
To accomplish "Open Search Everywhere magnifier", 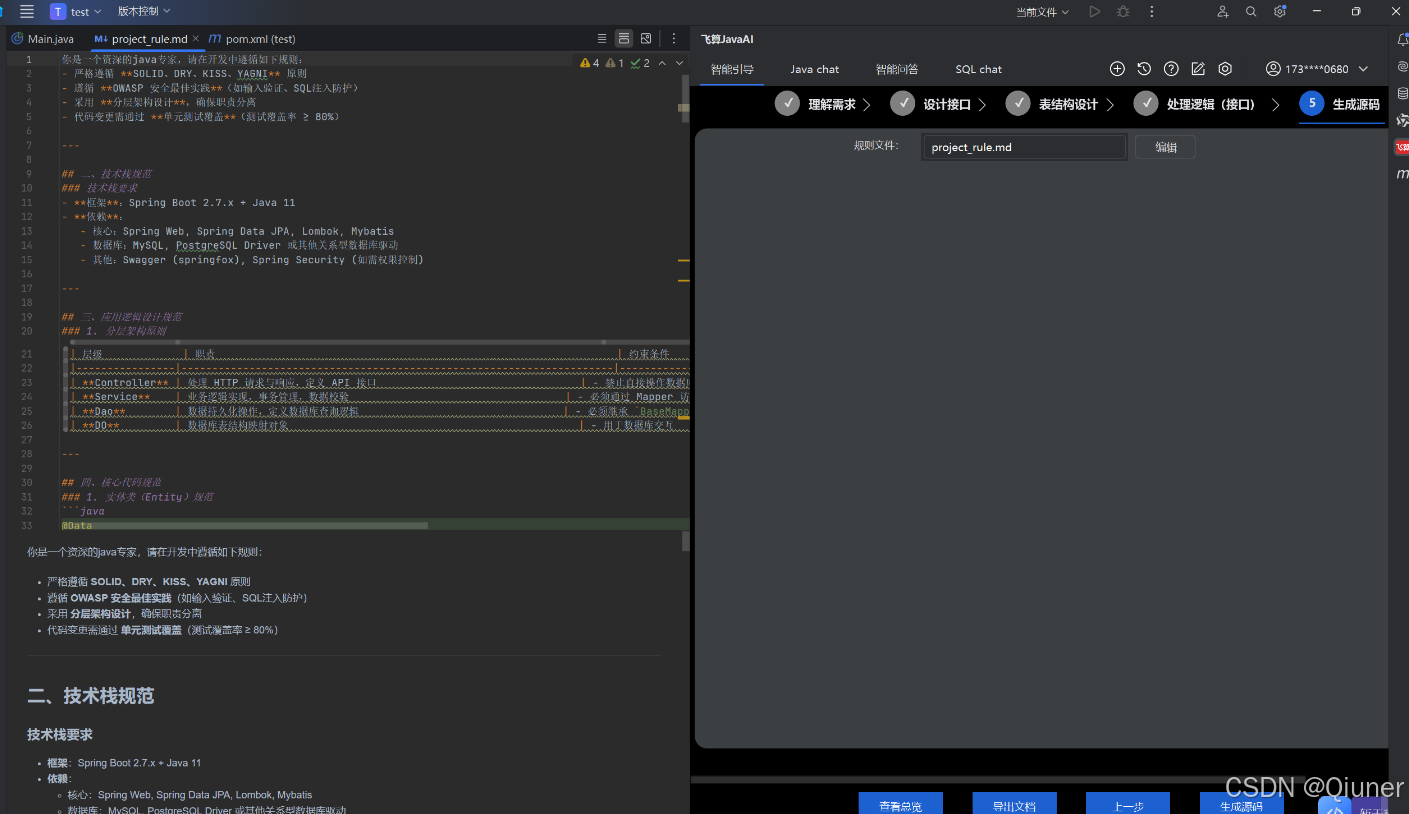I will pyautogui.click(x=1251, y=12).
